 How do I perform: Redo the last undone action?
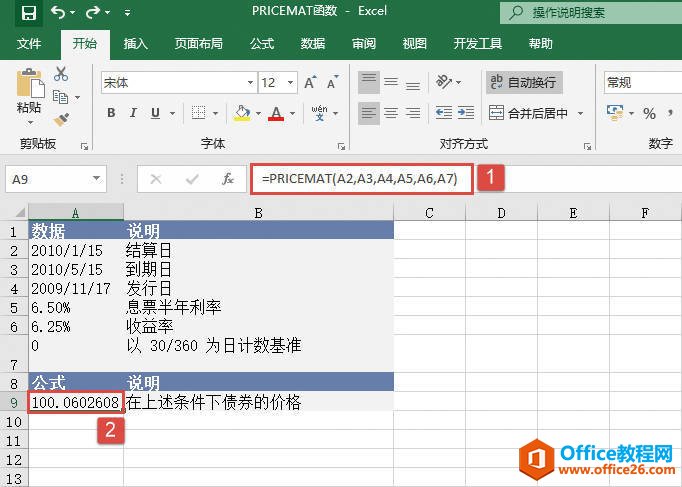(93, 13)
